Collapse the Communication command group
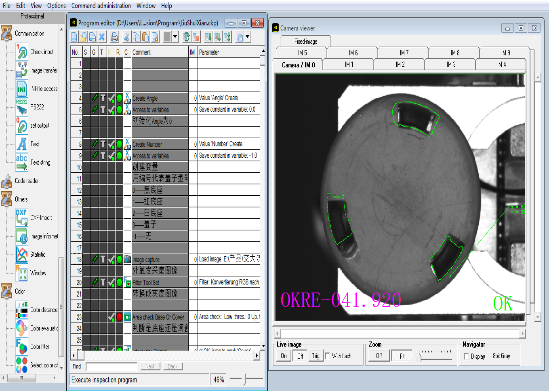 coord(6,33)
